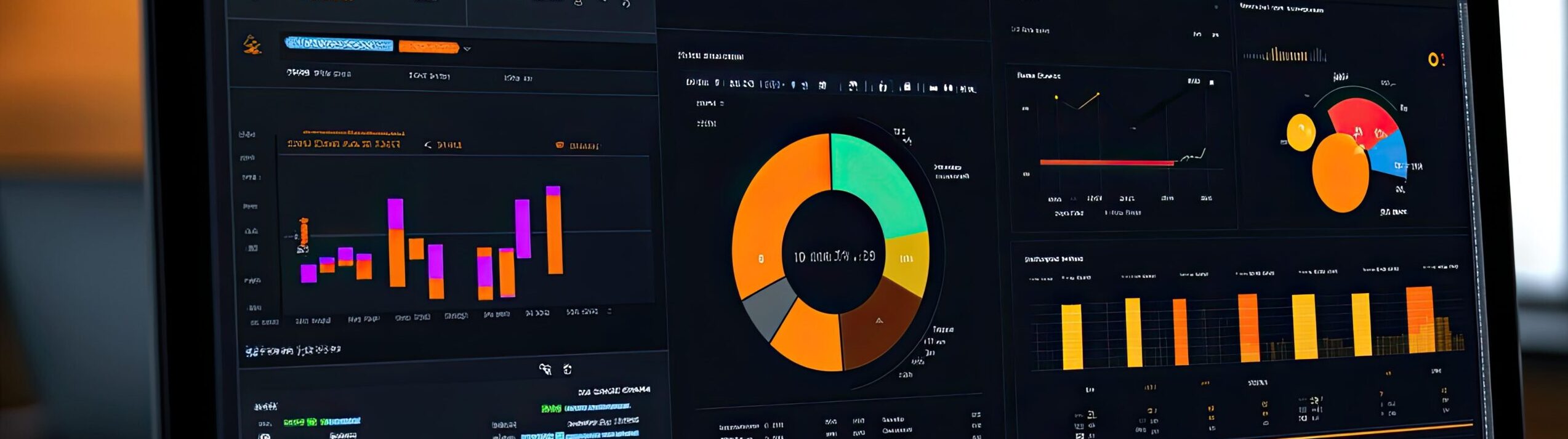Click the small white square icon in the line chart header

(x=1212, y=82)
